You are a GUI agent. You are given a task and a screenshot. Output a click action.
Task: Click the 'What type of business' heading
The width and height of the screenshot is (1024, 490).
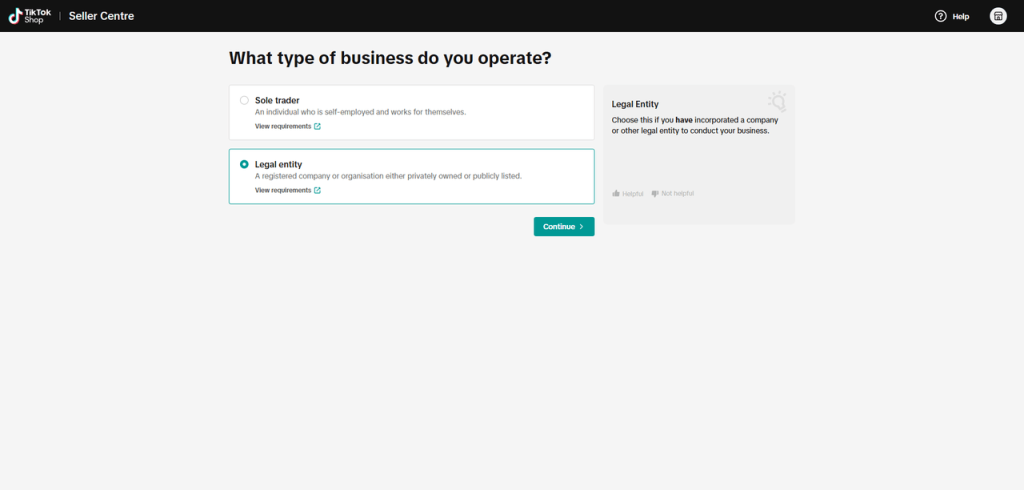point(390,58)
